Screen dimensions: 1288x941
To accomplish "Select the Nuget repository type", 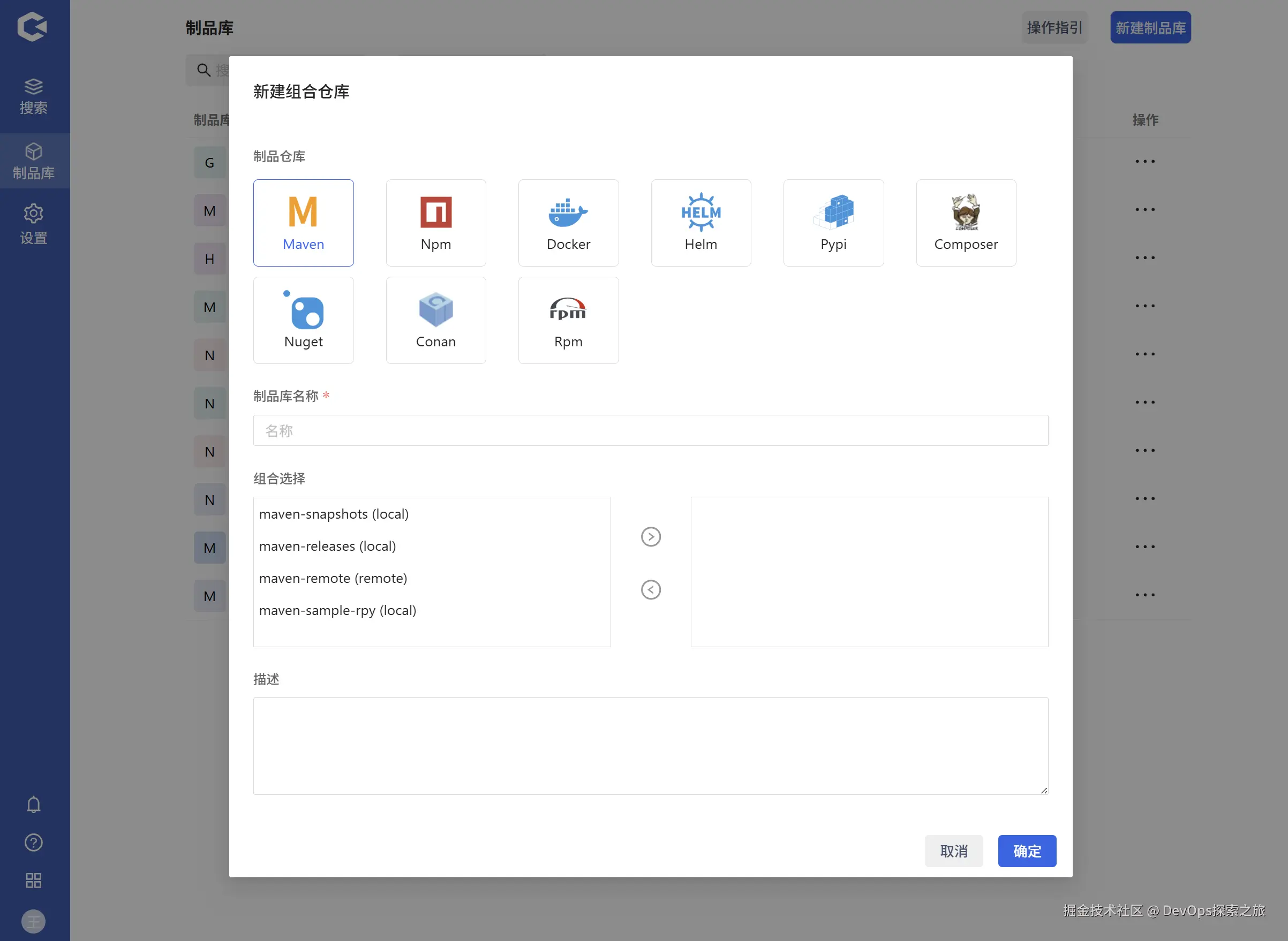I will pyautogui.click(x=303, y=320).
